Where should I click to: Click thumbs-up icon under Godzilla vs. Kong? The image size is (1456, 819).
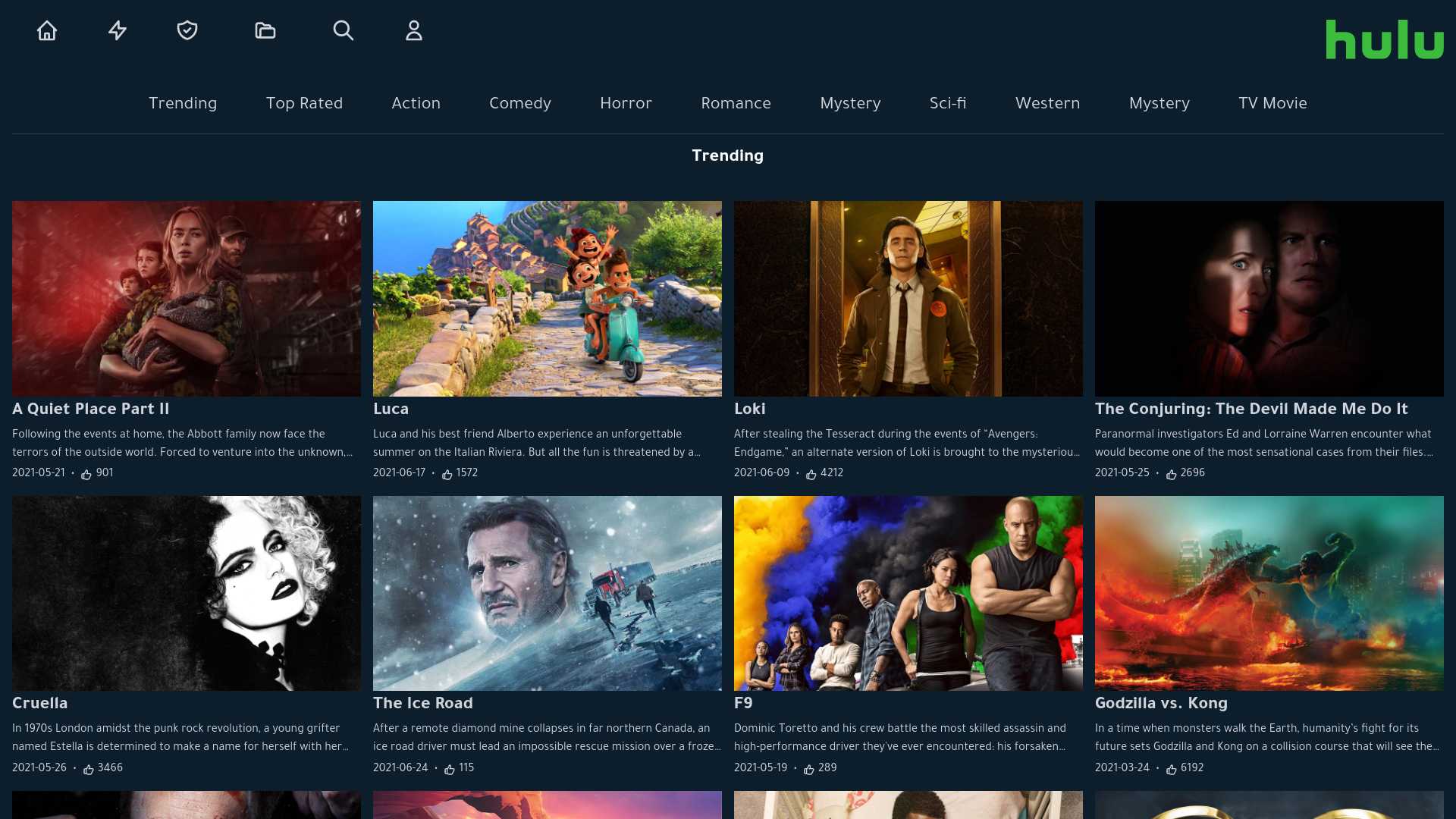[x=1172, y=770]
